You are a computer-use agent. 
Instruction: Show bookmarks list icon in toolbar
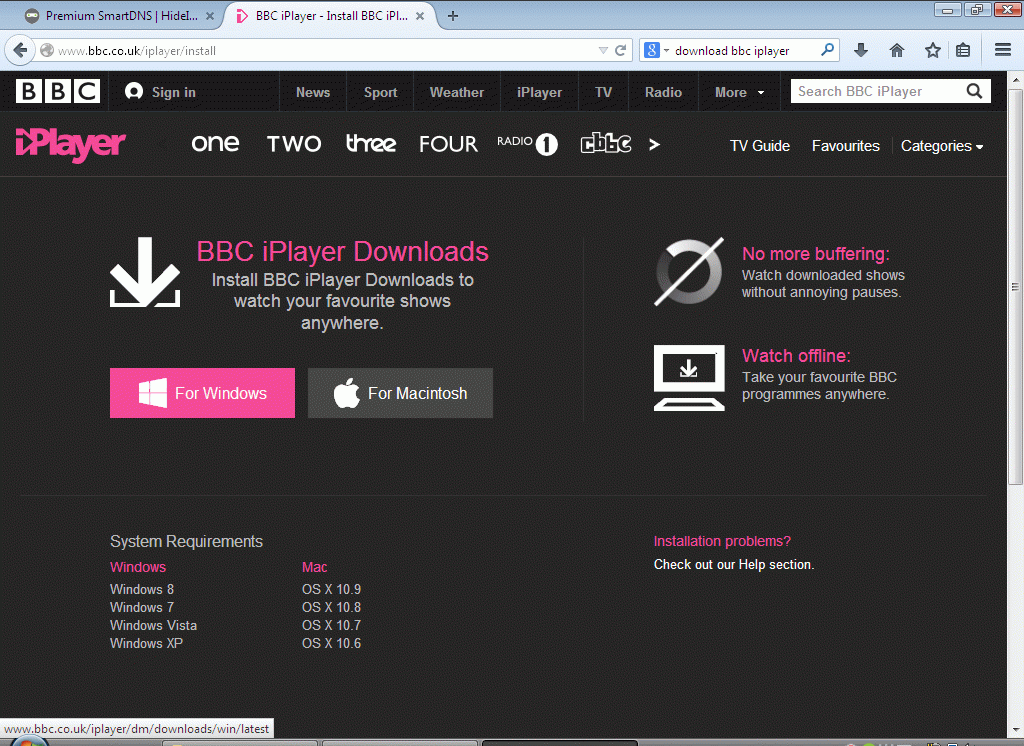(963, 50)
